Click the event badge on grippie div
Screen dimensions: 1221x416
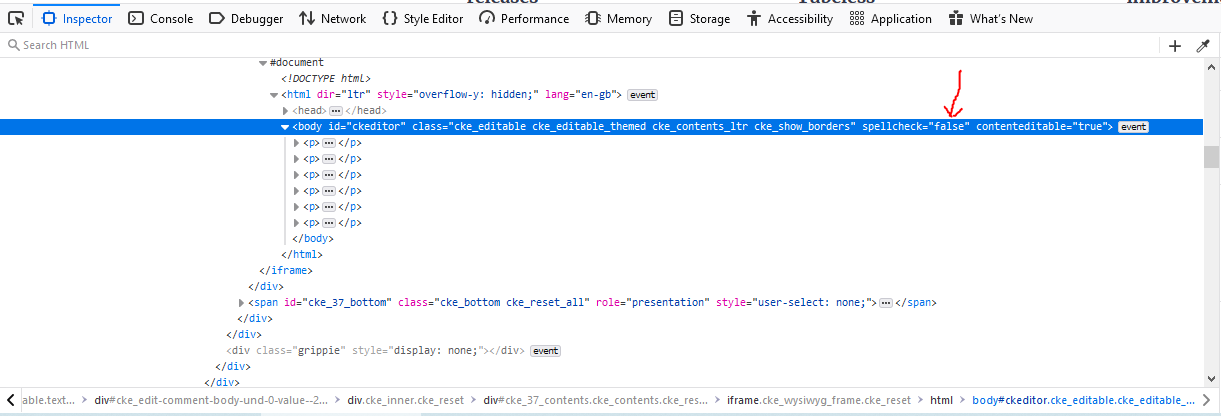pyautogui.click(x=545, y=351)
